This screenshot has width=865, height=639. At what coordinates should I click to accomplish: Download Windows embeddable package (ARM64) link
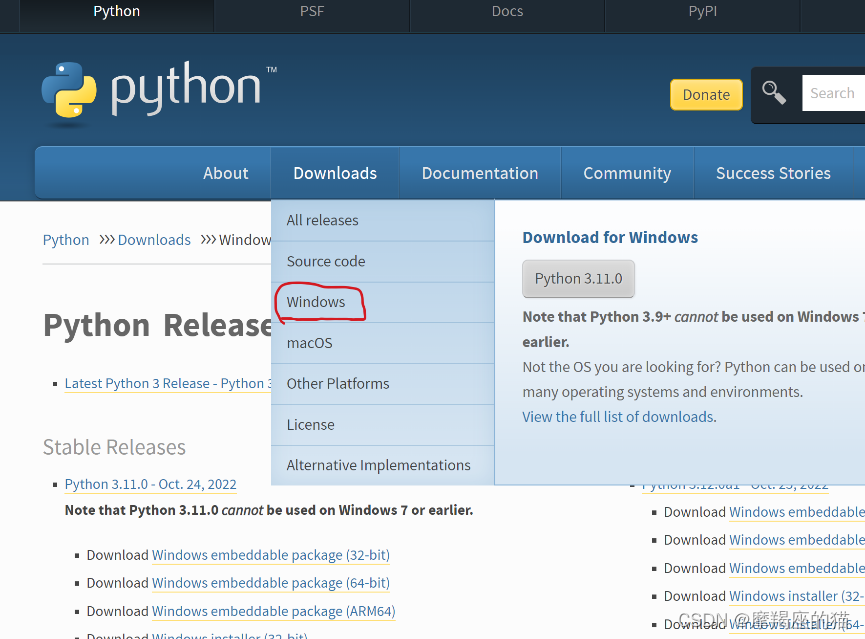pos(274,611)
